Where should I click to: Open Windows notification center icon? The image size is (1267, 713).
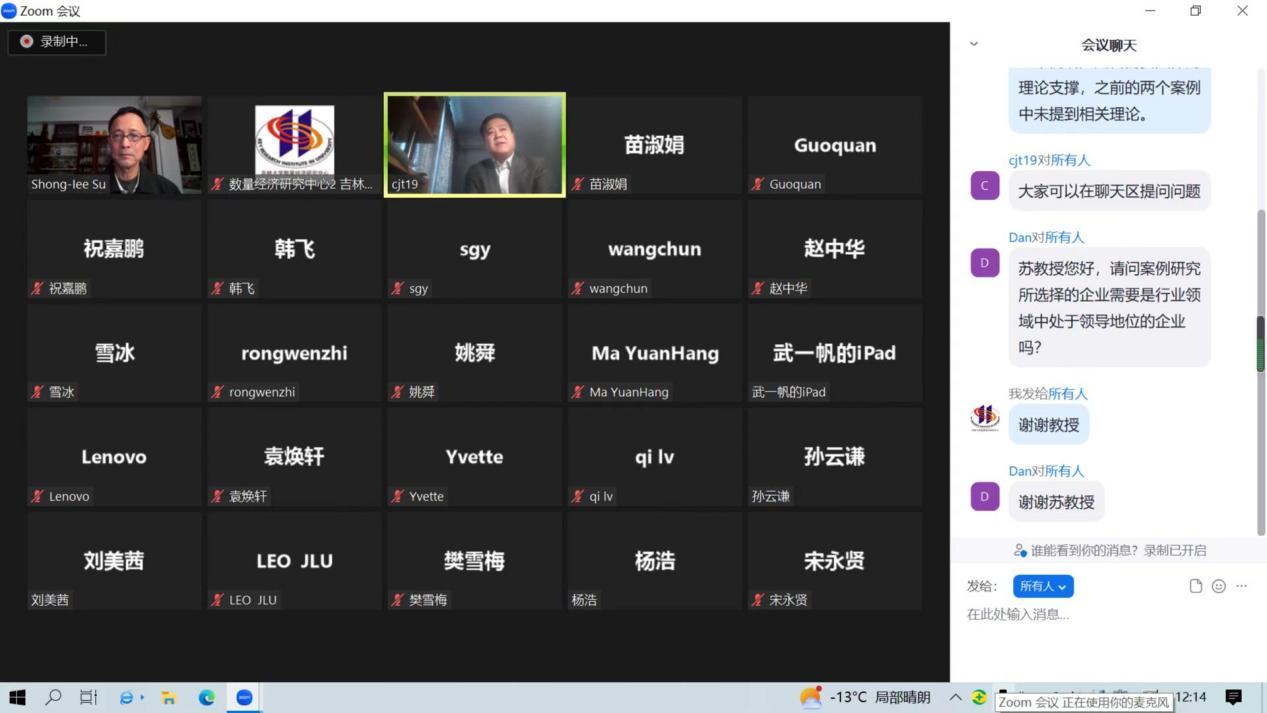click(x=1233, y=697)
